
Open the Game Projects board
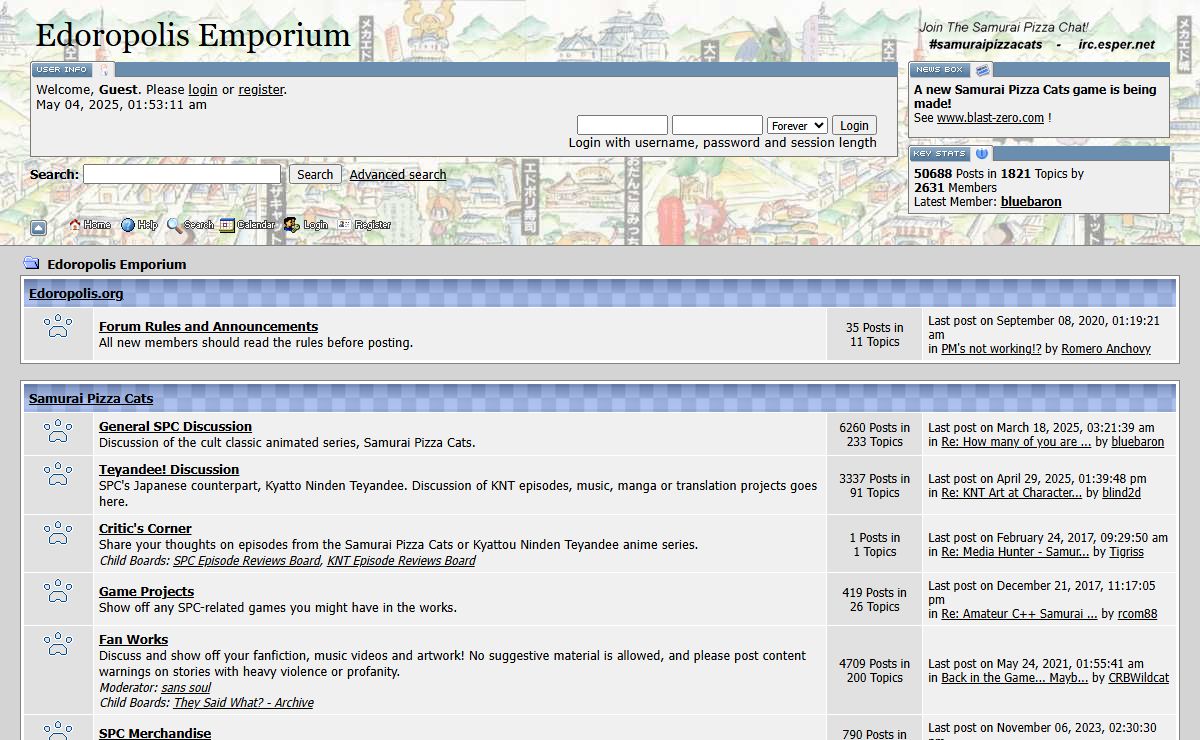tap(146, 591)
